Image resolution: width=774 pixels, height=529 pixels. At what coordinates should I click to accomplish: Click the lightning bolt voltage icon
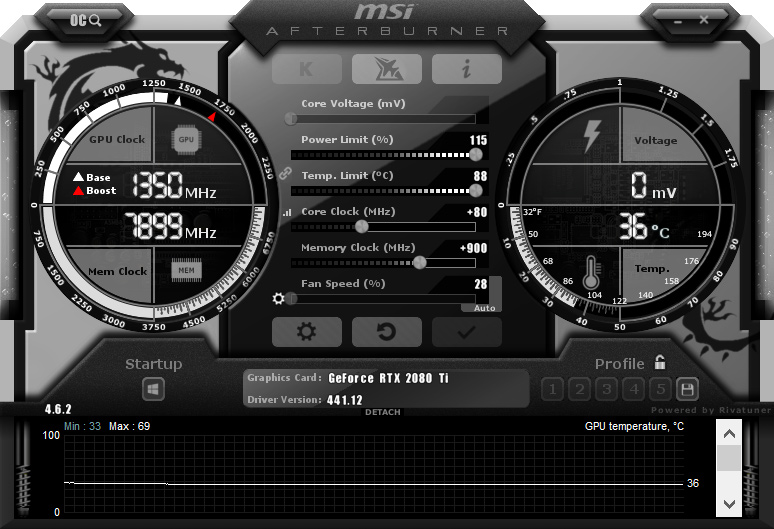click(592, 136)
